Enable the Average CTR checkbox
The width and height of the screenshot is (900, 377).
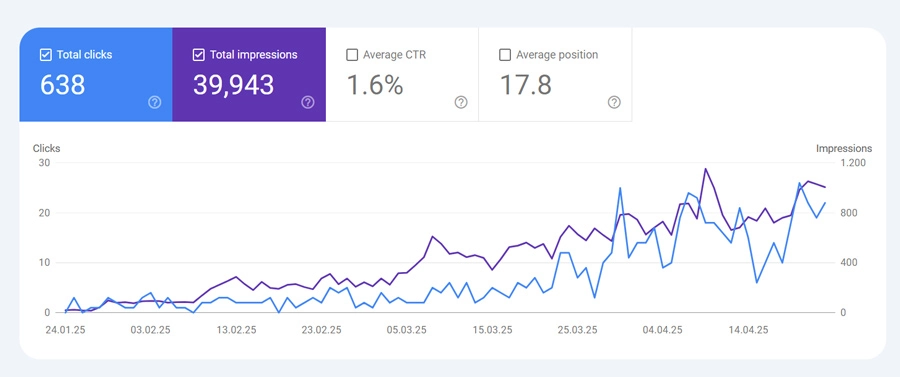point(352,55)
